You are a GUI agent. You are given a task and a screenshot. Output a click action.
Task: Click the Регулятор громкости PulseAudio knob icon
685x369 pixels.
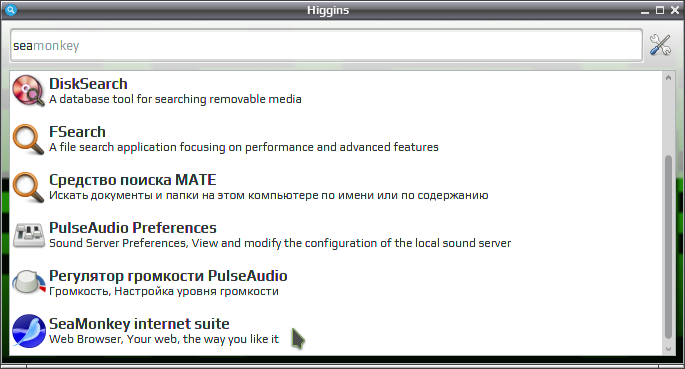pyautogui.click(x=28, y=283)
